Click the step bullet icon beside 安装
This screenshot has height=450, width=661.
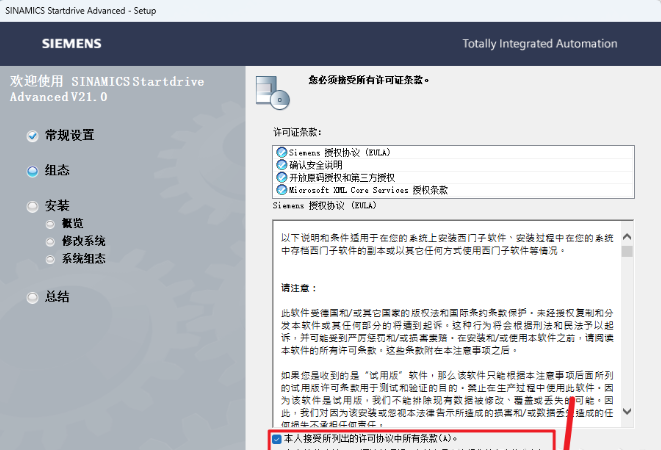click(x=33, y=207)
